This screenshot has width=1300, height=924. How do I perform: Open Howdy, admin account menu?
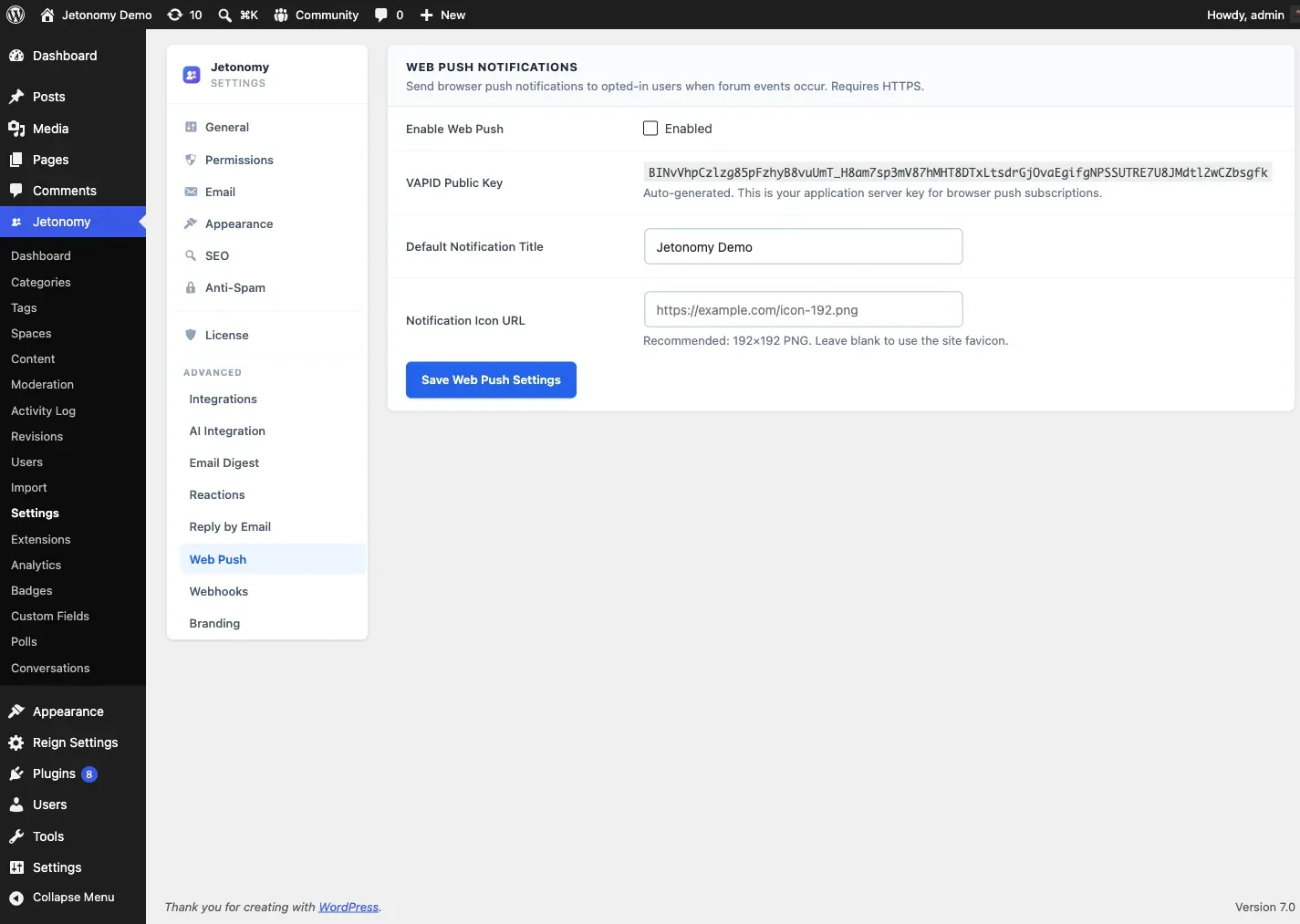(x=1245, y=15)
